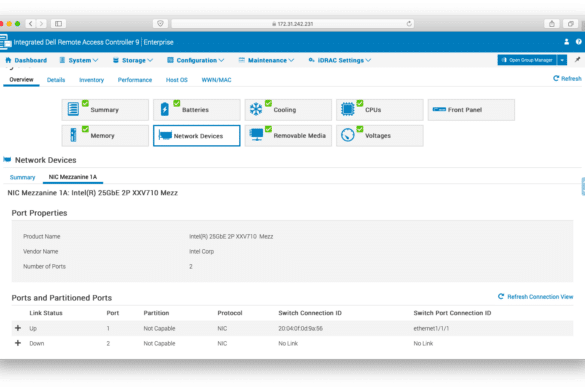Switch to the Performance tab
The image size is (585, 390).
click(x=135, y=80)
